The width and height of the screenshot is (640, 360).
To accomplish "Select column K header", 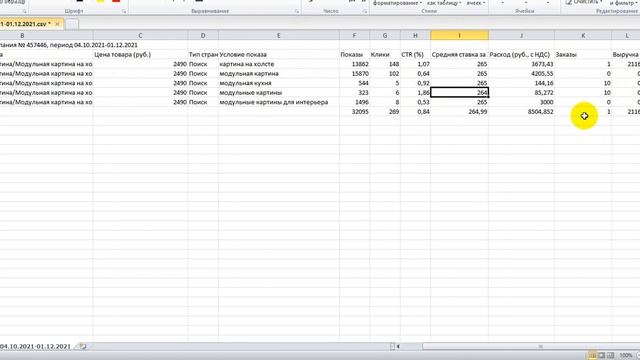I will coord(583,36).
